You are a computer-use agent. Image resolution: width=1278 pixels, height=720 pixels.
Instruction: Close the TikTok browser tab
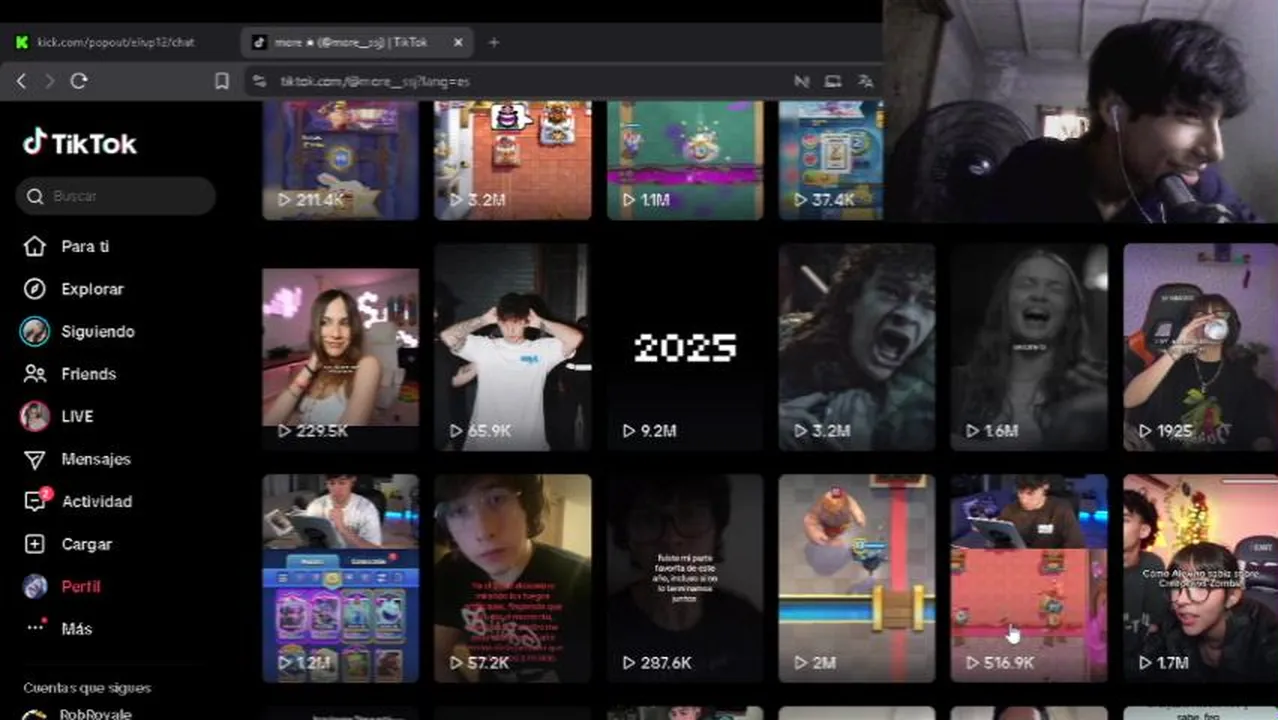(x=458, y=42)
